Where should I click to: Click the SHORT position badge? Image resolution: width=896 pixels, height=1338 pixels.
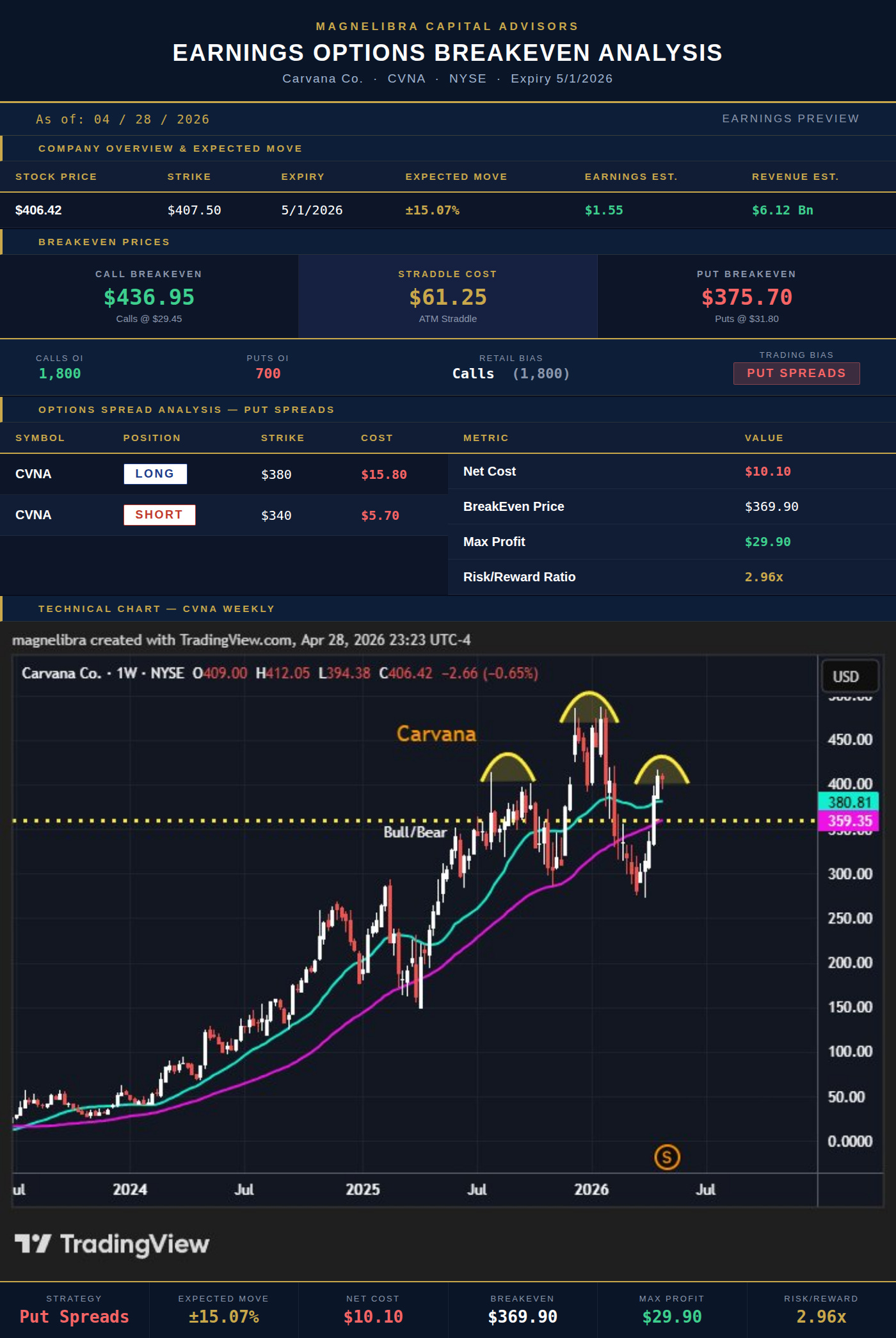click(x=159, y=515)
